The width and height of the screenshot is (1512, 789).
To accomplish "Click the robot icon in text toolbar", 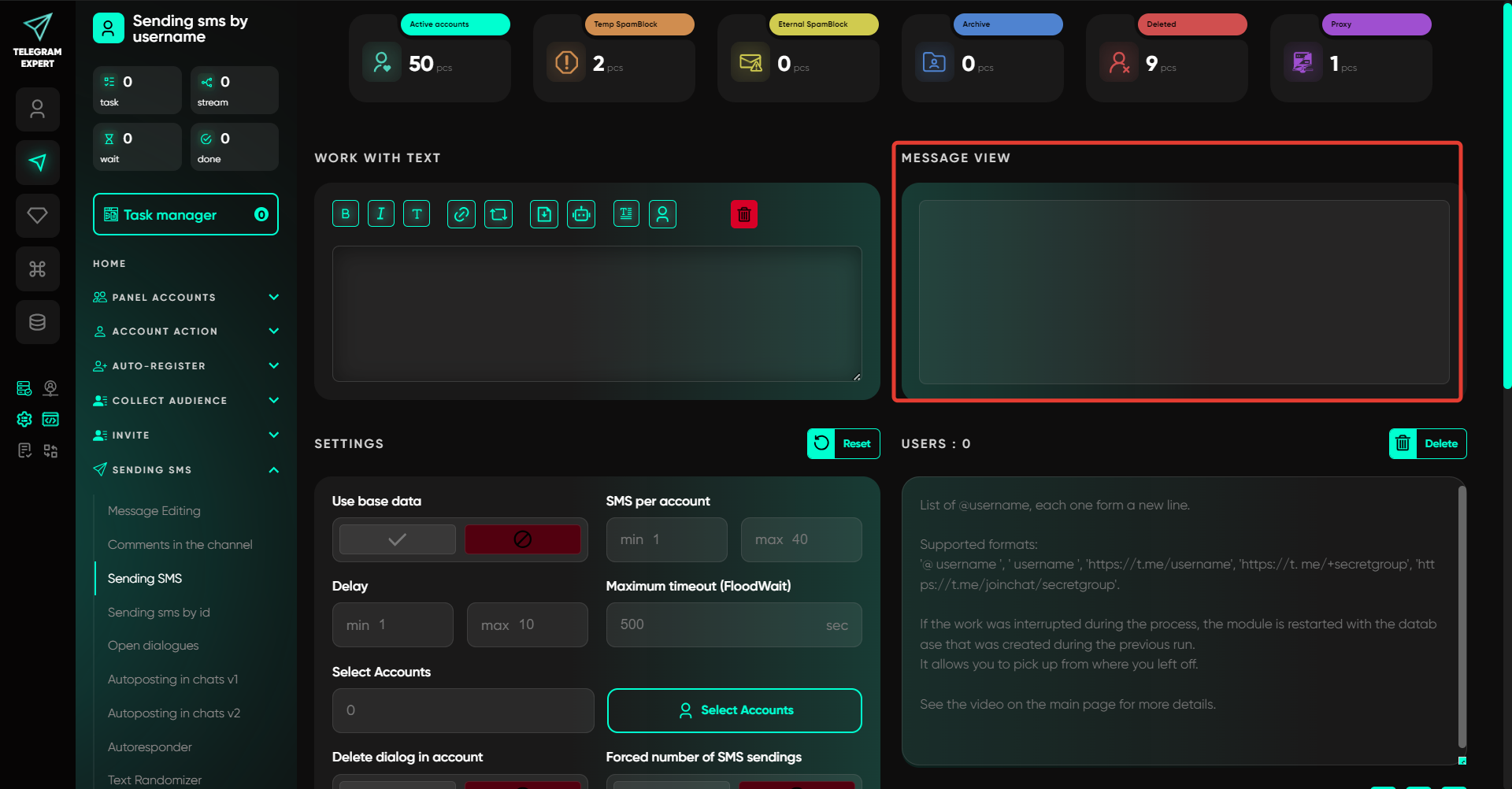I will (581, 214).
